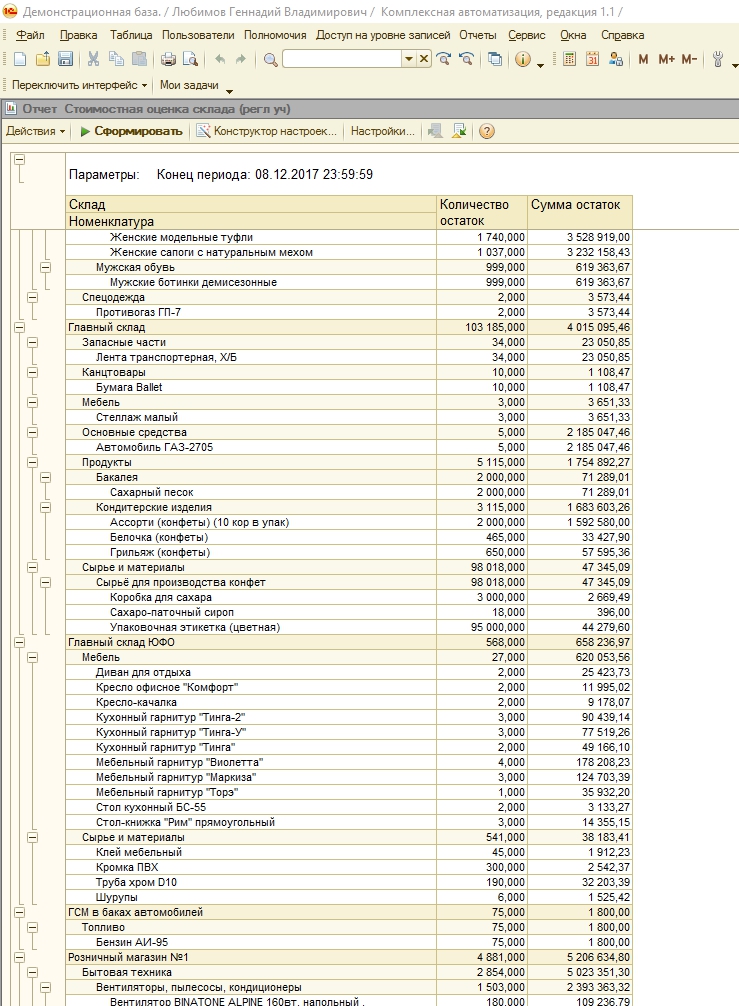Screen dimensions: 739x1006
Task: Click the Help info icon
Action: 523,60
